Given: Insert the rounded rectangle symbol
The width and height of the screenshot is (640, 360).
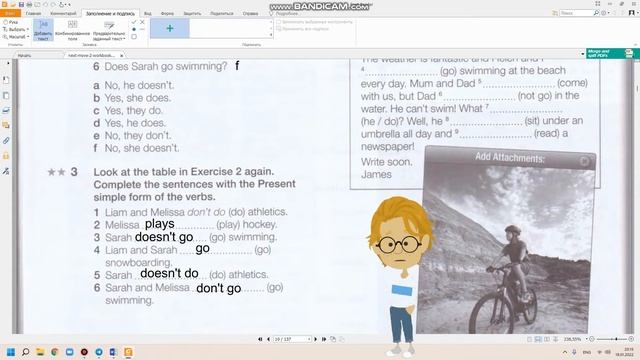Looking at the screenshot, I should click(x=134, y=37).
